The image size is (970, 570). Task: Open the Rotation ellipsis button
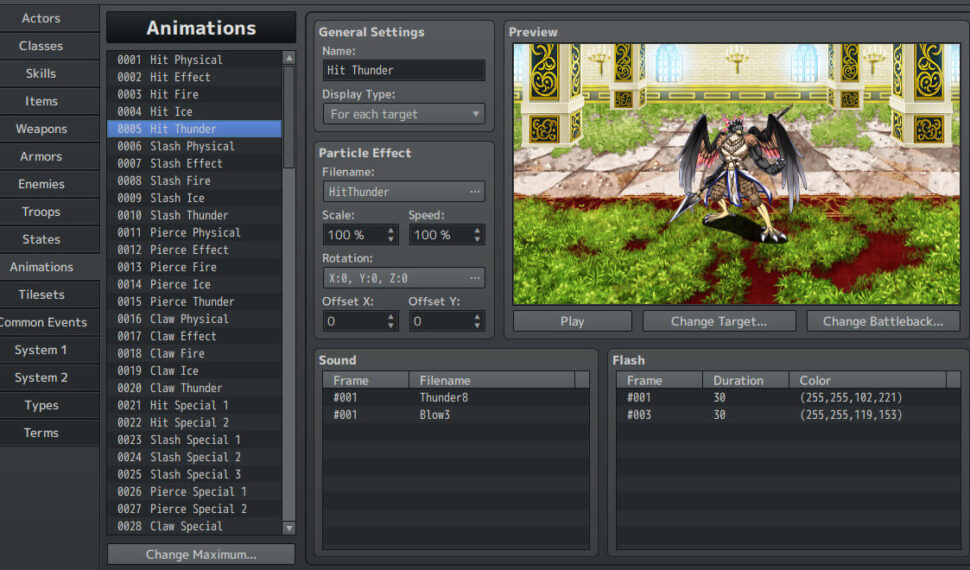475,278
